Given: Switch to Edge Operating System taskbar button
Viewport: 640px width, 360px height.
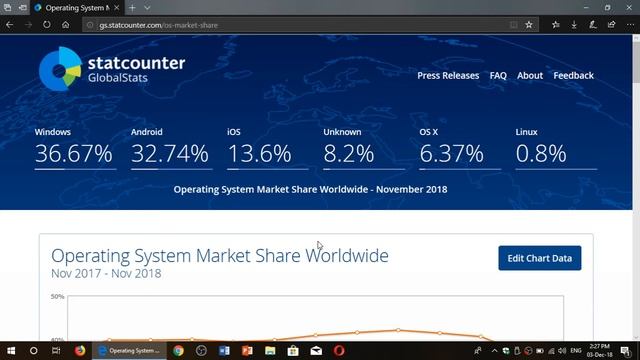Looking at the screenshot, I should coord(129,351).
